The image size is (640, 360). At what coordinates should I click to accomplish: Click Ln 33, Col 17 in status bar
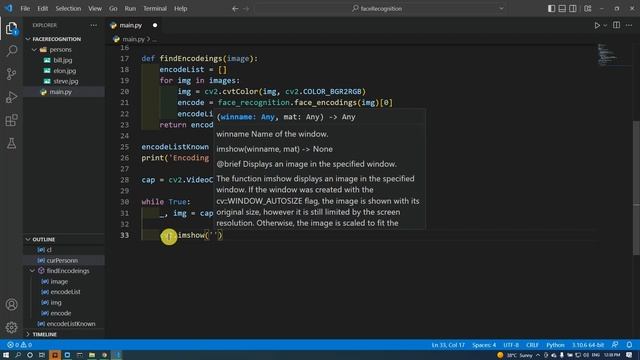pos(448,345)
